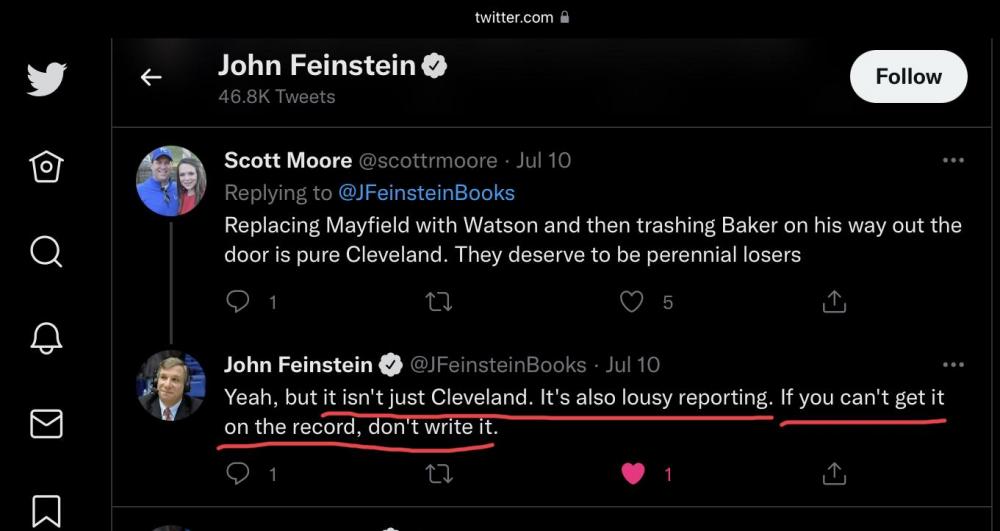Click the Twitter bird logo

pyautogui.click(x=46, y=78)
